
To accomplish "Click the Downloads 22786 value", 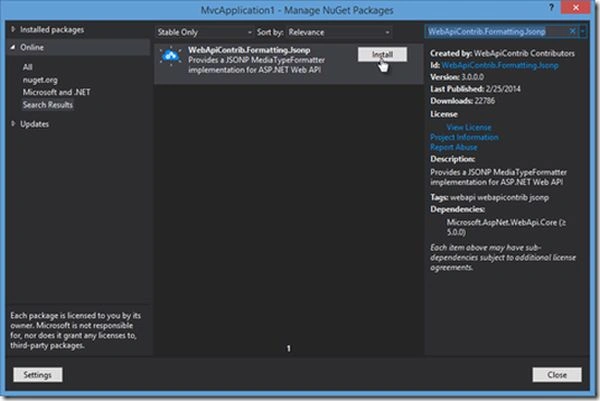I will [484, 101].
